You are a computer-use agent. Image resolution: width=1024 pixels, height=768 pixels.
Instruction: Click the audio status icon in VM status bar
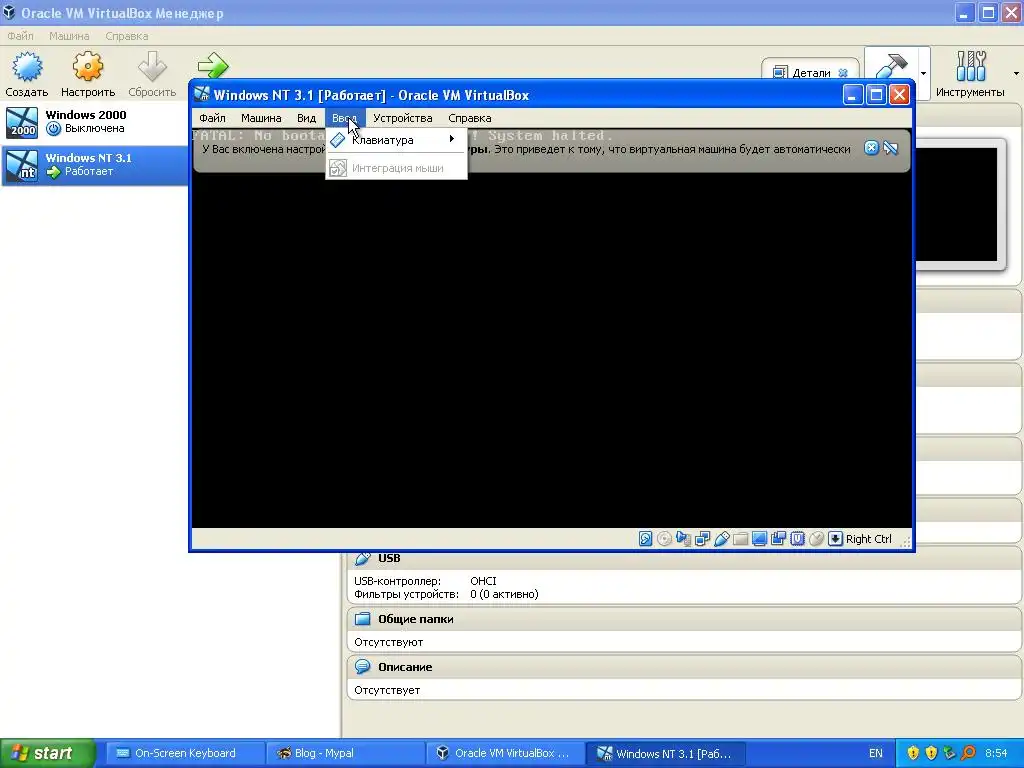pos(683,539)
